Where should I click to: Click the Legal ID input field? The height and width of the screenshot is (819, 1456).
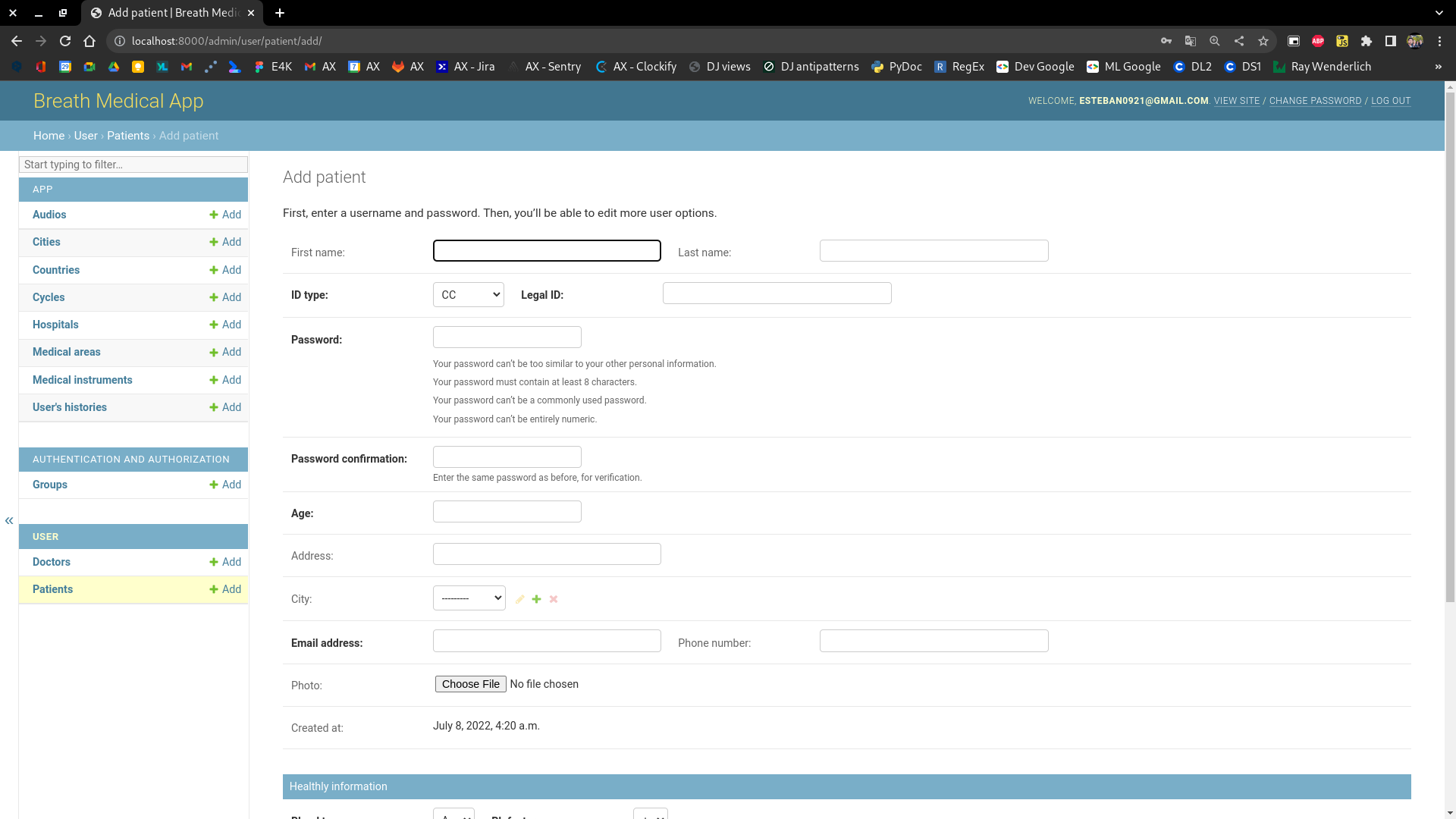(777, 293)
